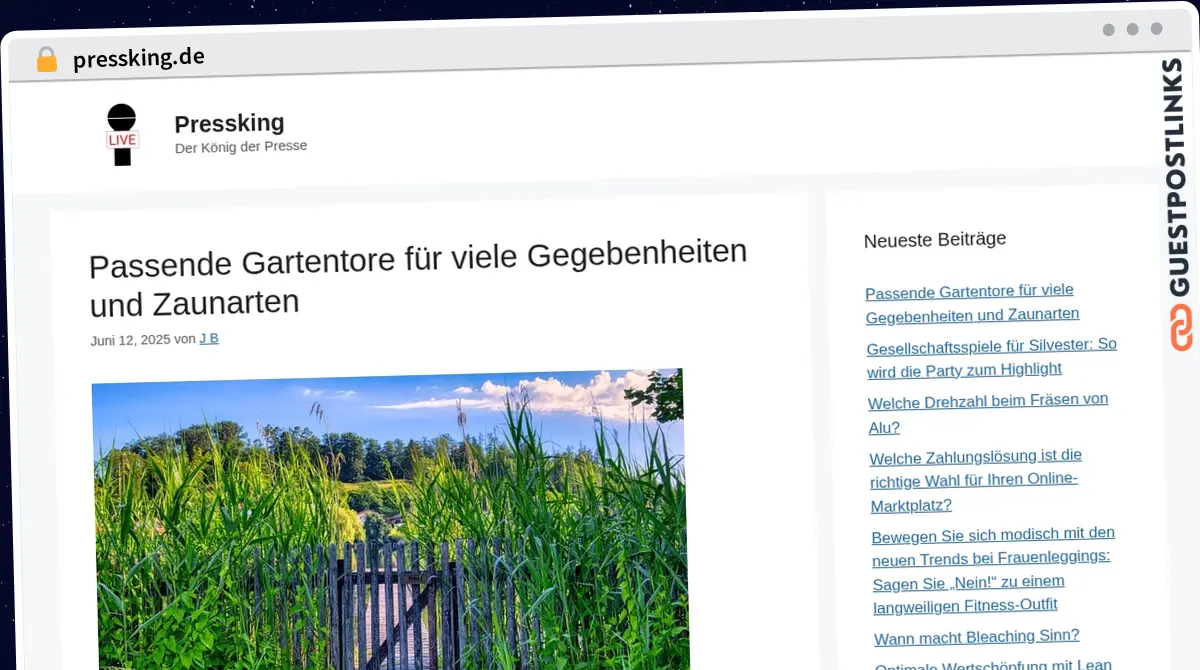Open author link J B
The width and height of the screenshot is (1200, 670).
[x=209, y=338]
